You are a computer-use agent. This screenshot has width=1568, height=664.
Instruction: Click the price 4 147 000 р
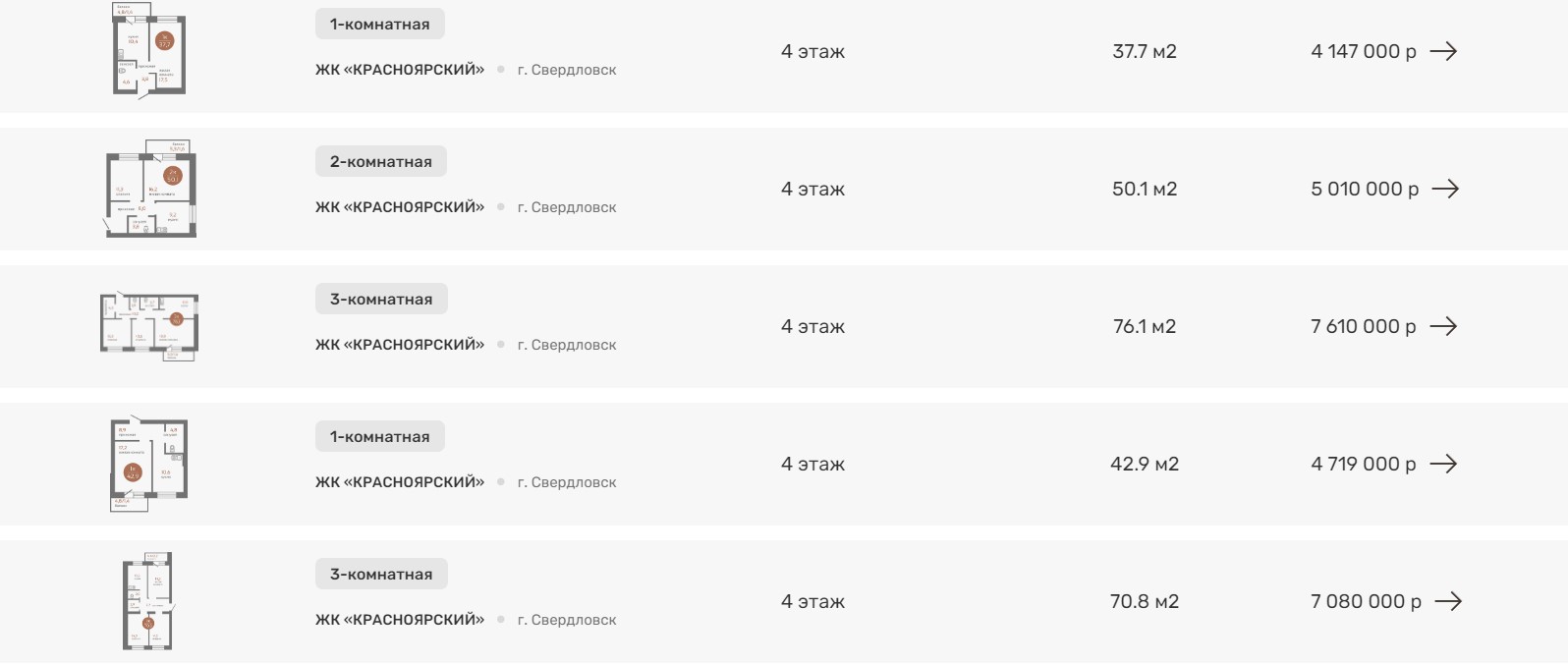click(x=1363, y=51)
